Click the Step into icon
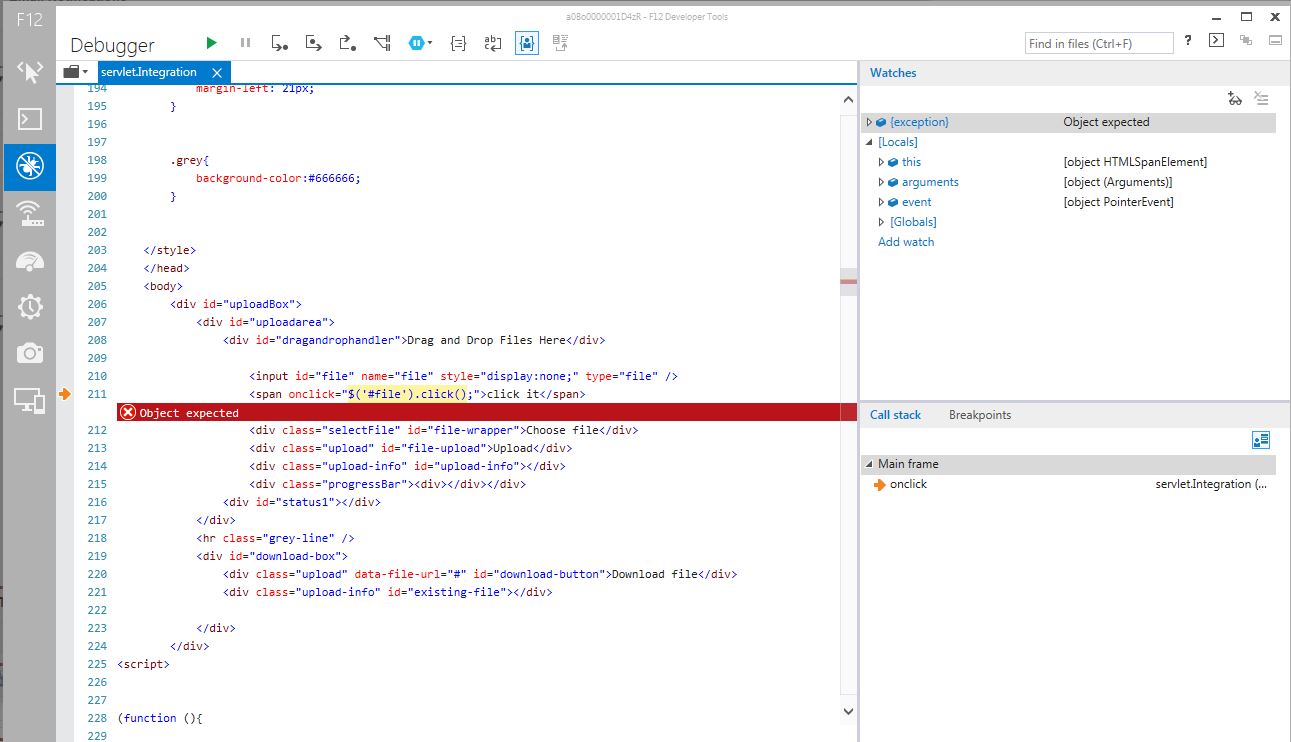 [x=280, y=43]
